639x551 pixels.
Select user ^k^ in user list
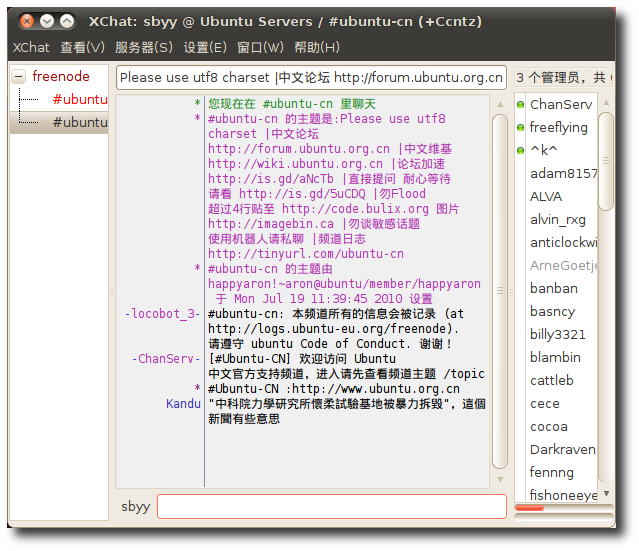(x=544, y=150)
